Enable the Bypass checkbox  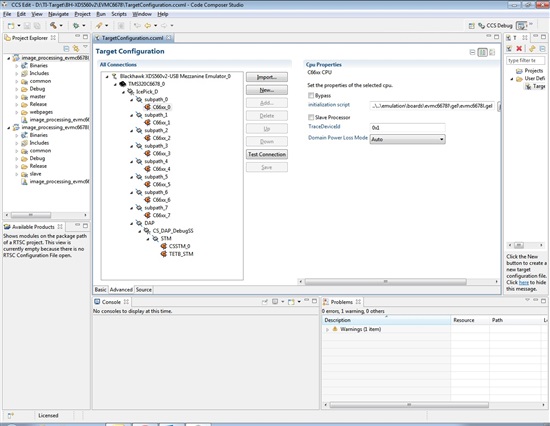[311, 95]
